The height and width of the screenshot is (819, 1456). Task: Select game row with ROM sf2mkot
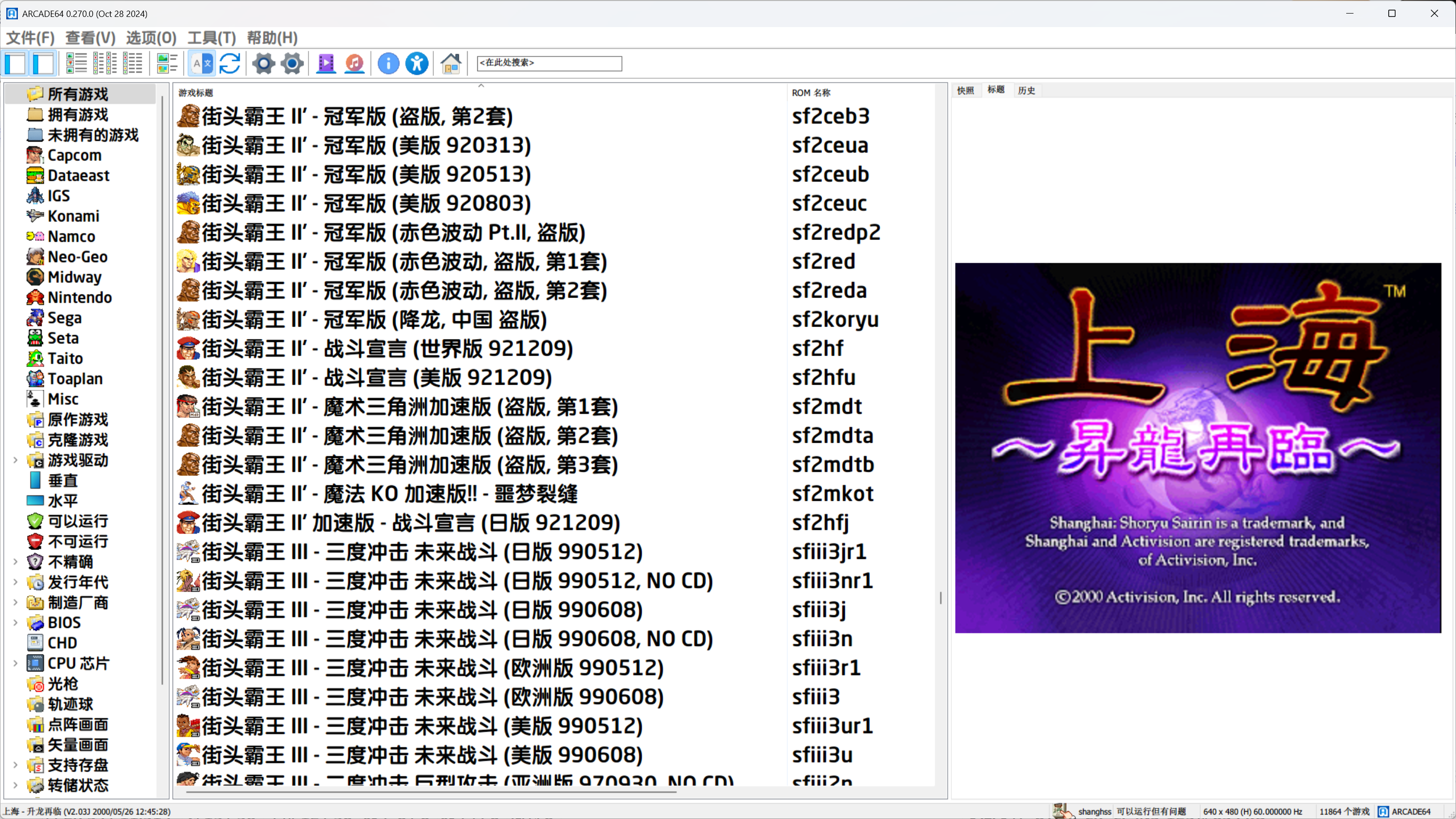554,494
